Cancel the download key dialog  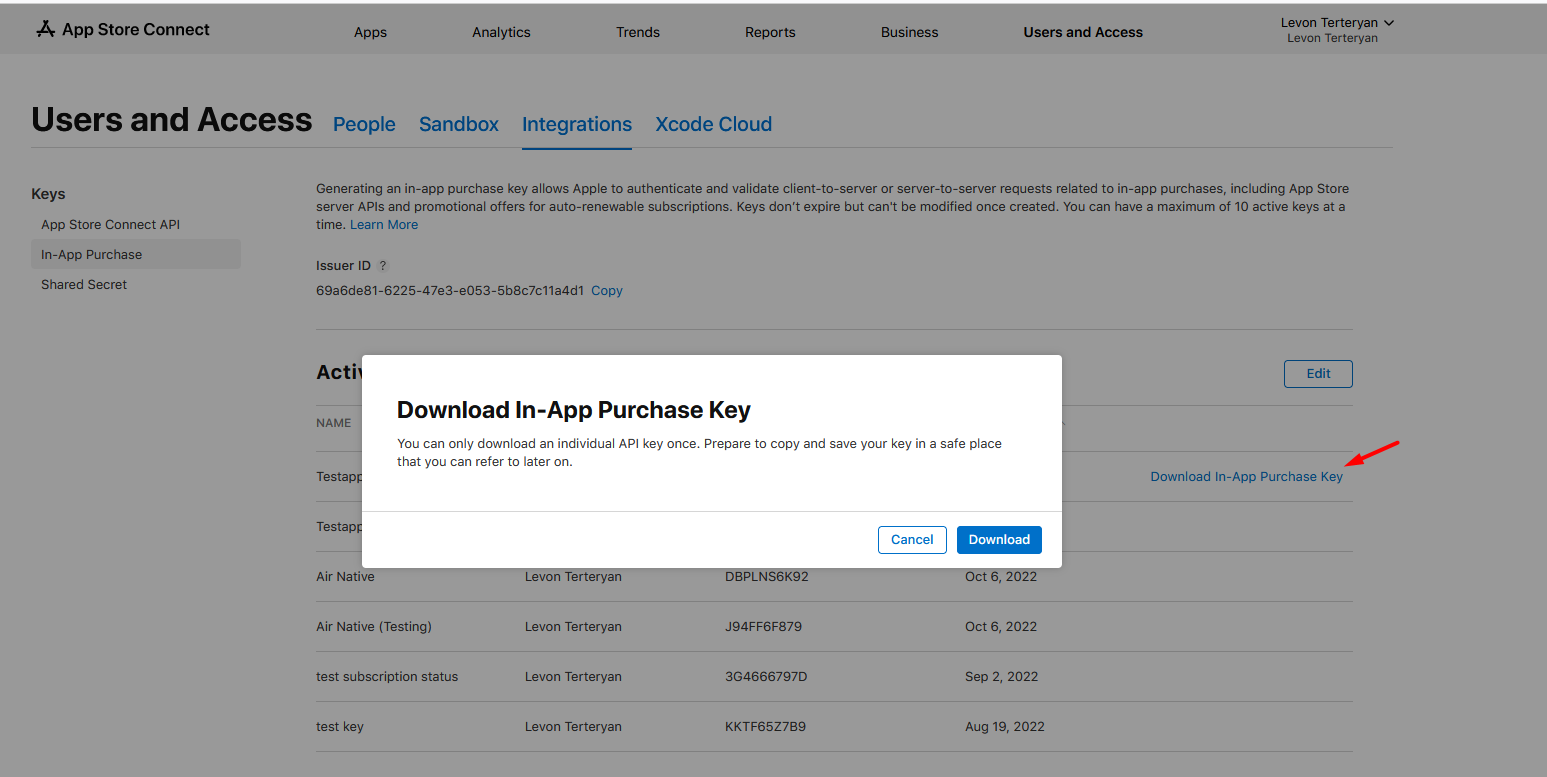tap(912, 540)
